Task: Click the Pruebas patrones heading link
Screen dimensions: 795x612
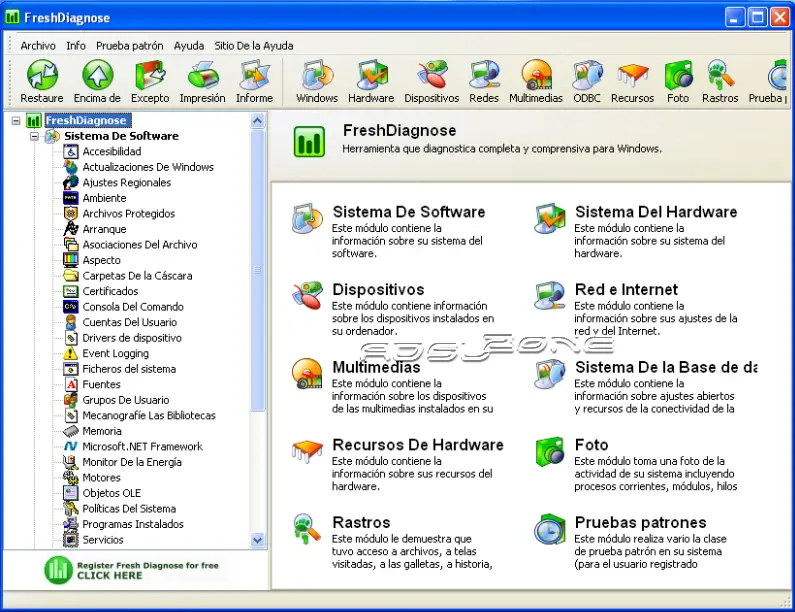Action: click(x=641, y=522)
